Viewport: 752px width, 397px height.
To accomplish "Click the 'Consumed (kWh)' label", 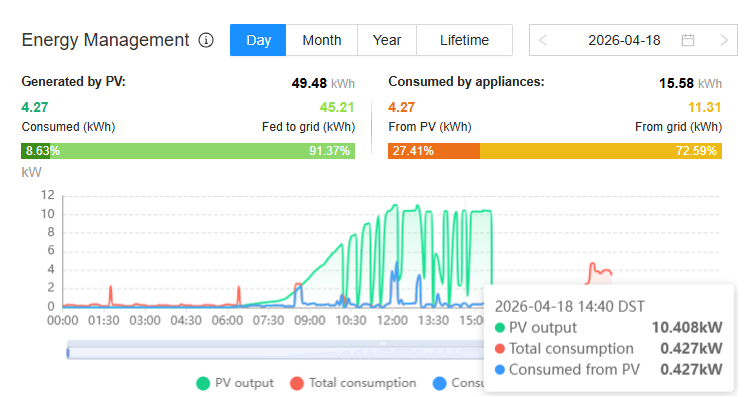I will click(68, 127).
